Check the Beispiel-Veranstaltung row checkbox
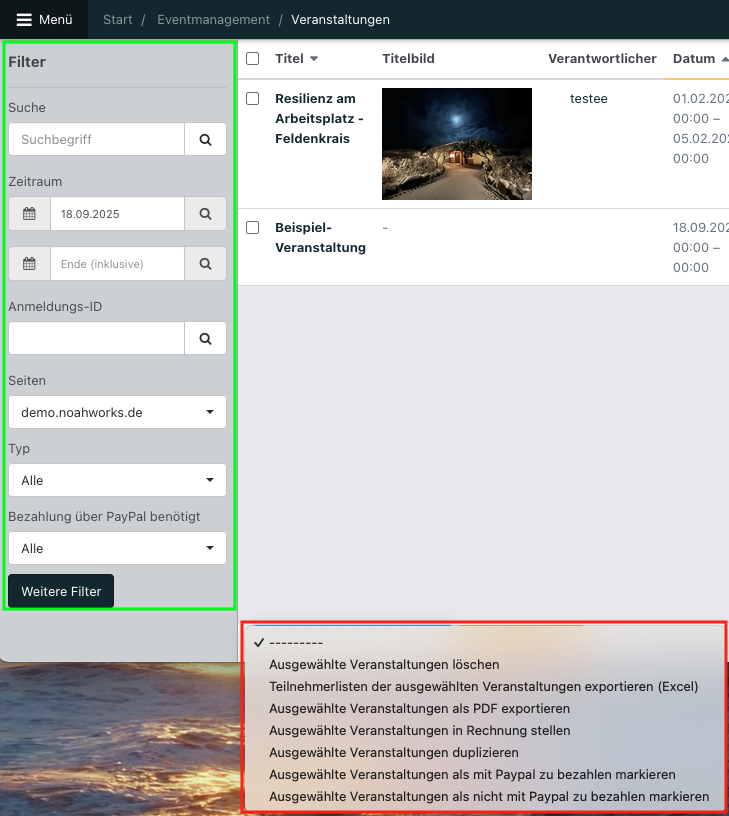729x816 pixels. coord(252,227)
